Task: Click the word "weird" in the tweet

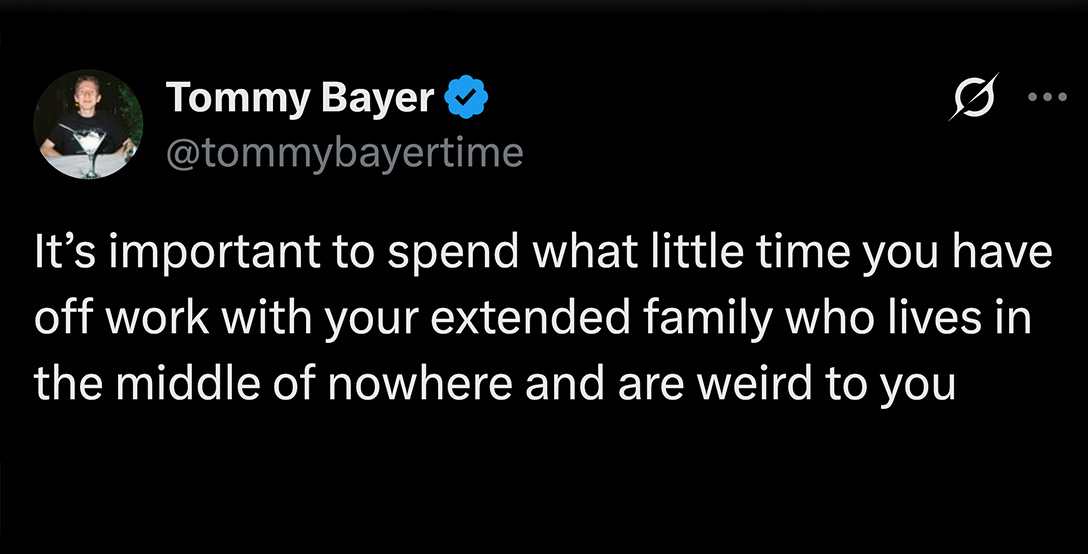Action: [754, 383]
